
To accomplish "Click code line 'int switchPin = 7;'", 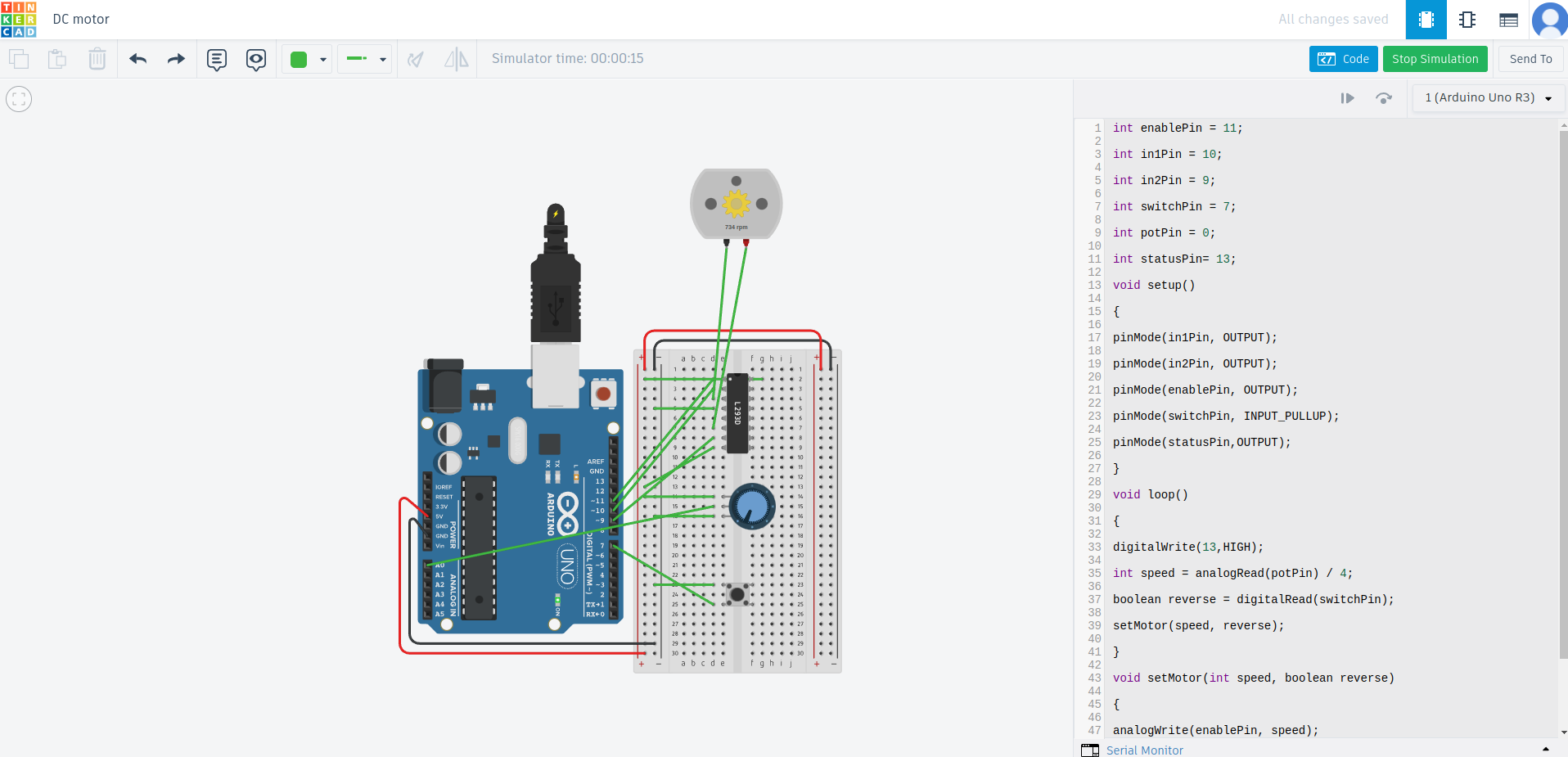I will point(1174,206).
